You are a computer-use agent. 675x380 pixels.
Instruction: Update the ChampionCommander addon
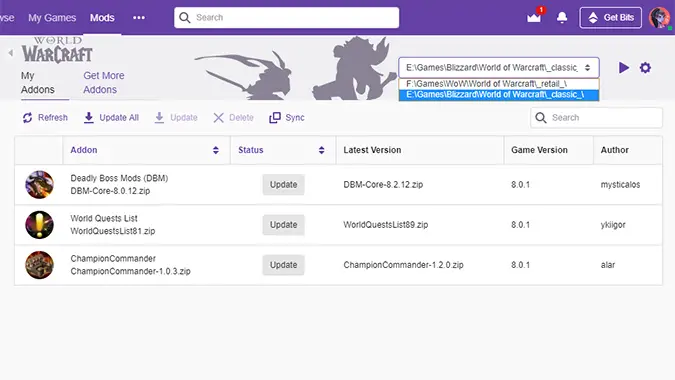[x=283, y=265]
